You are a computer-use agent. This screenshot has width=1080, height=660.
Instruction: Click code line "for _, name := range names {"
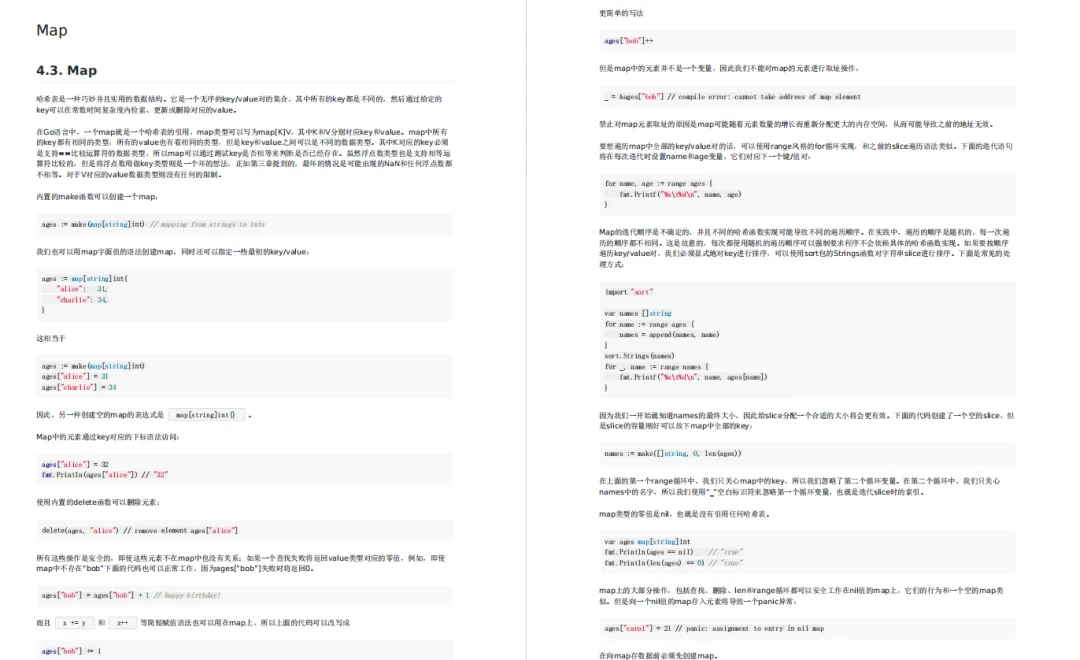pos(656,368)
